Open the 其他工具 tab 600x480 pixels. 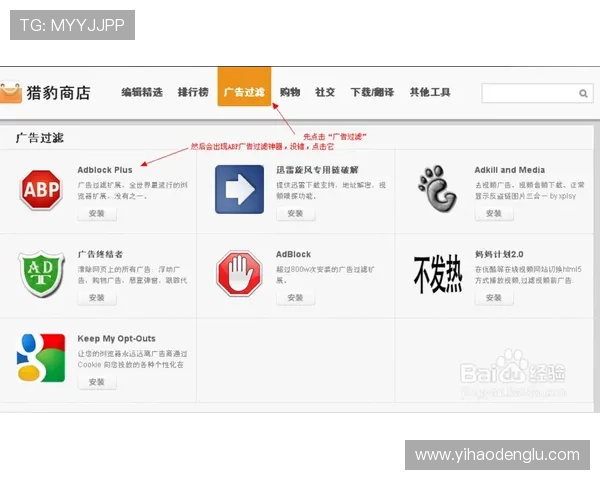tap(430, 92)
